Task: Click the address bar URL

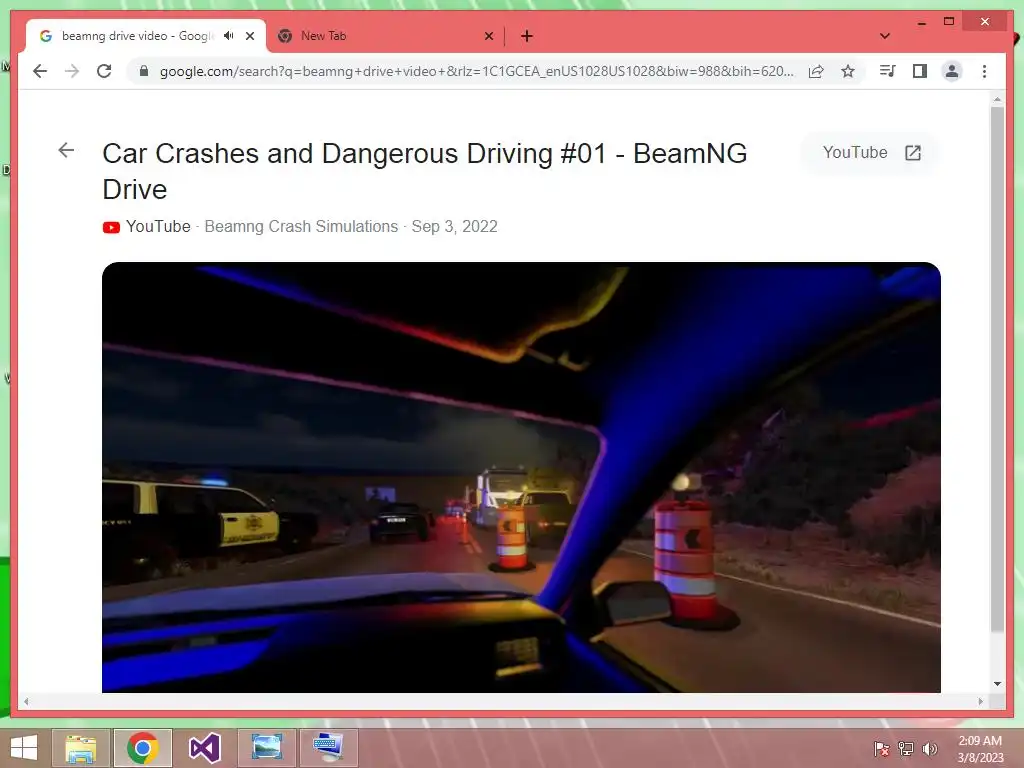Action: pos(477,71)
